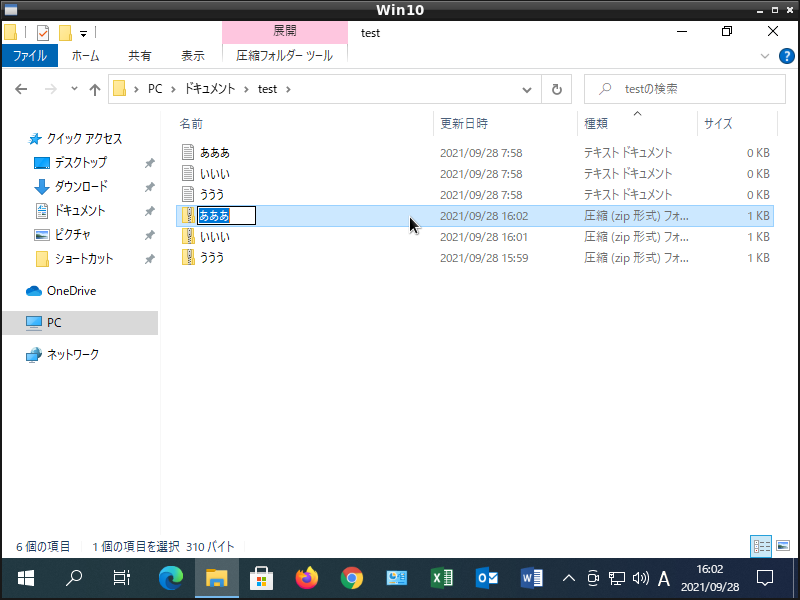Sort by the 更新日時 column header
This screenshot has height=600, width=800.
505,123
